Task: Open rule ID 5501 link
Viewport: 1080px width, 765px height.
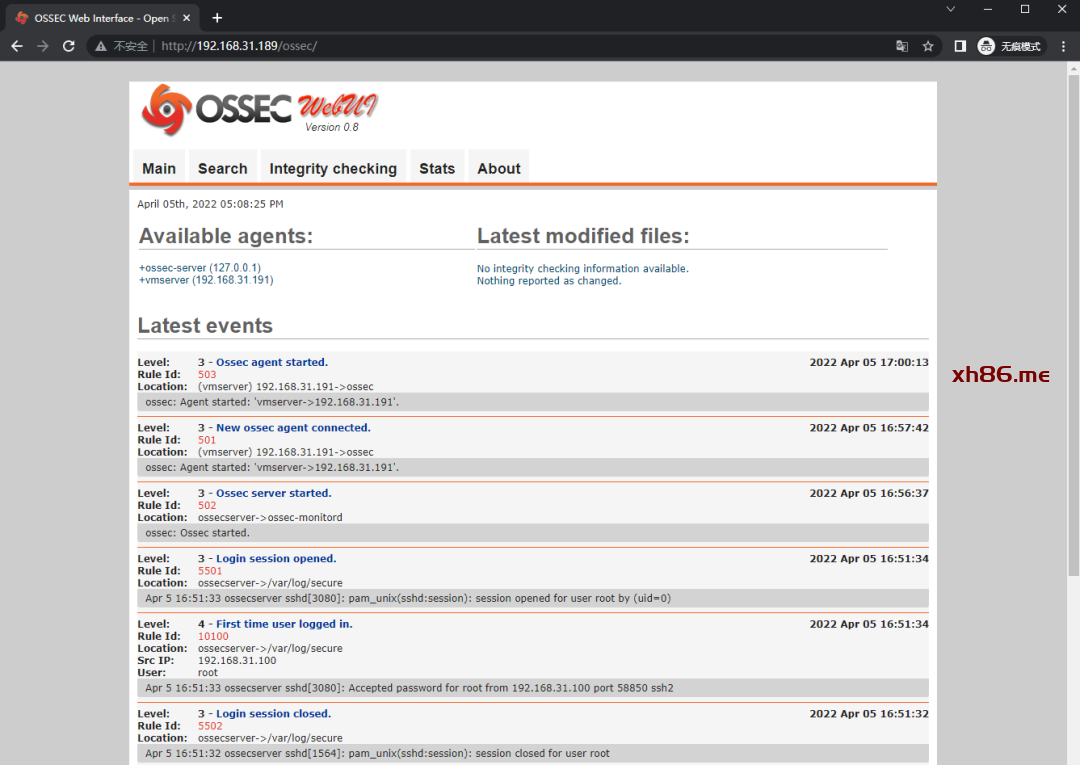Action: pyautogui.click(x=210, y=571)
